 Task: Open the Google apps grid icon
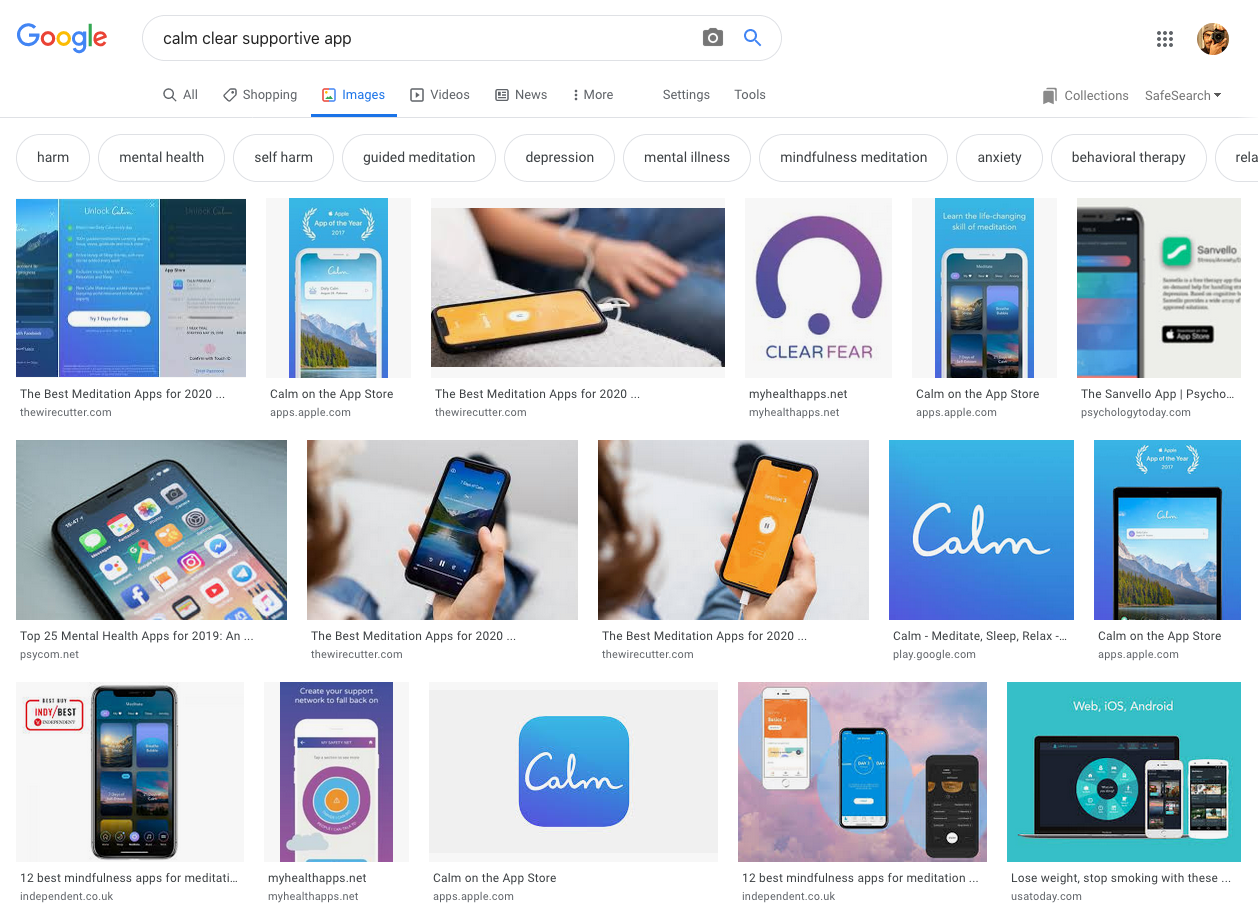(1164, 39)
